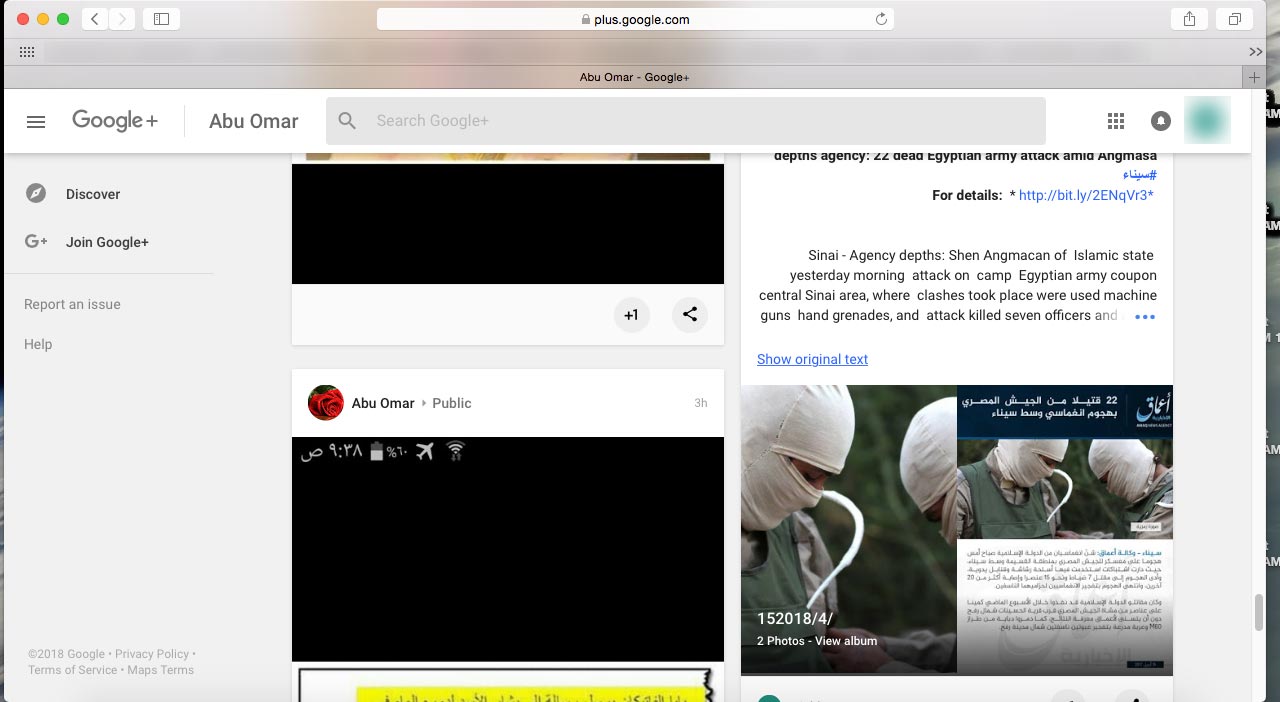Click the Safari sidebar toggle button
This screenshot has width=1280, height=702.
[162, 19]
